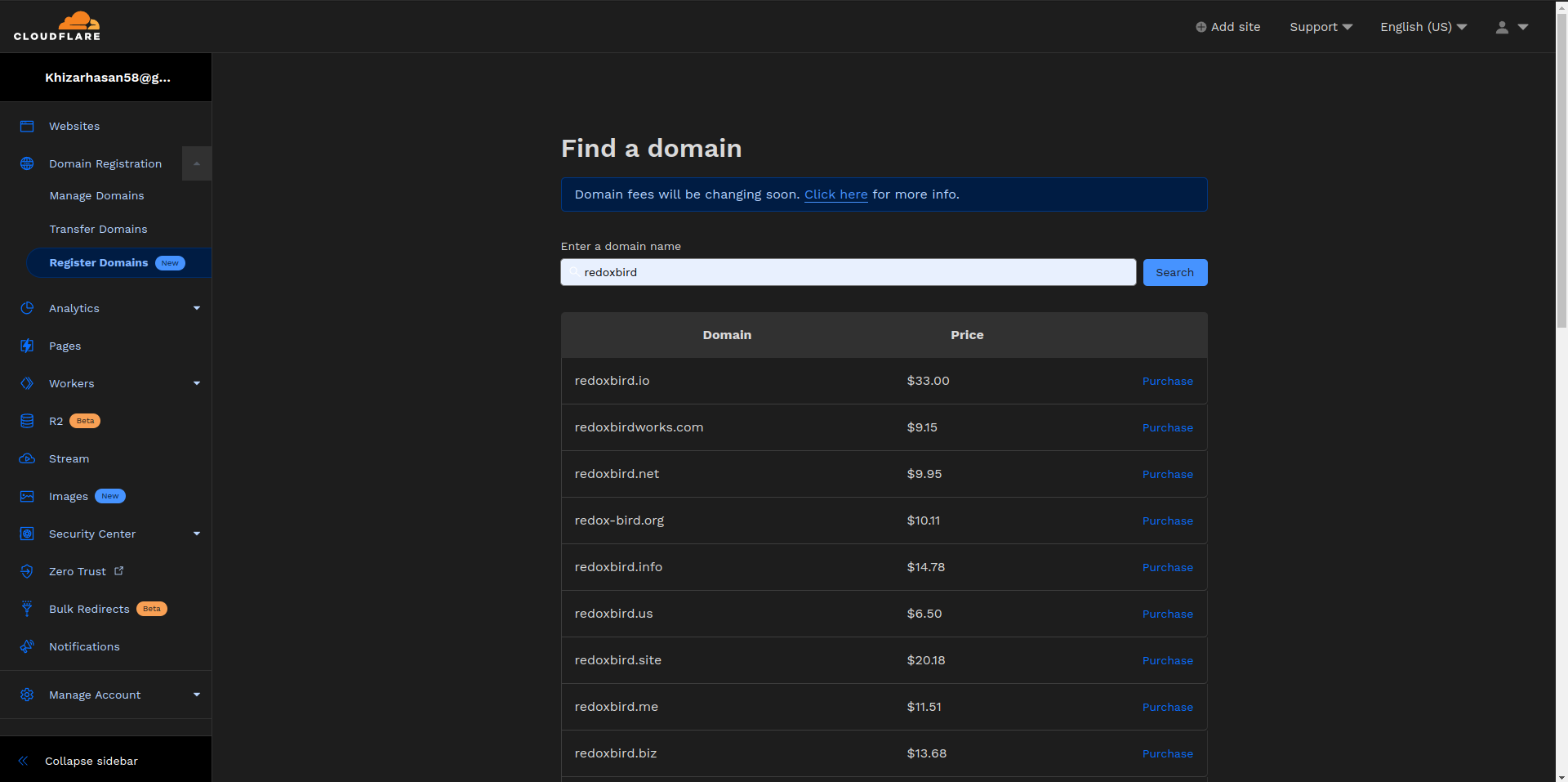Image resolution: width=1568 pixels, height=782 pixels.
Task: Select Register Domains in sidebar
Action: tap(119, 262)
